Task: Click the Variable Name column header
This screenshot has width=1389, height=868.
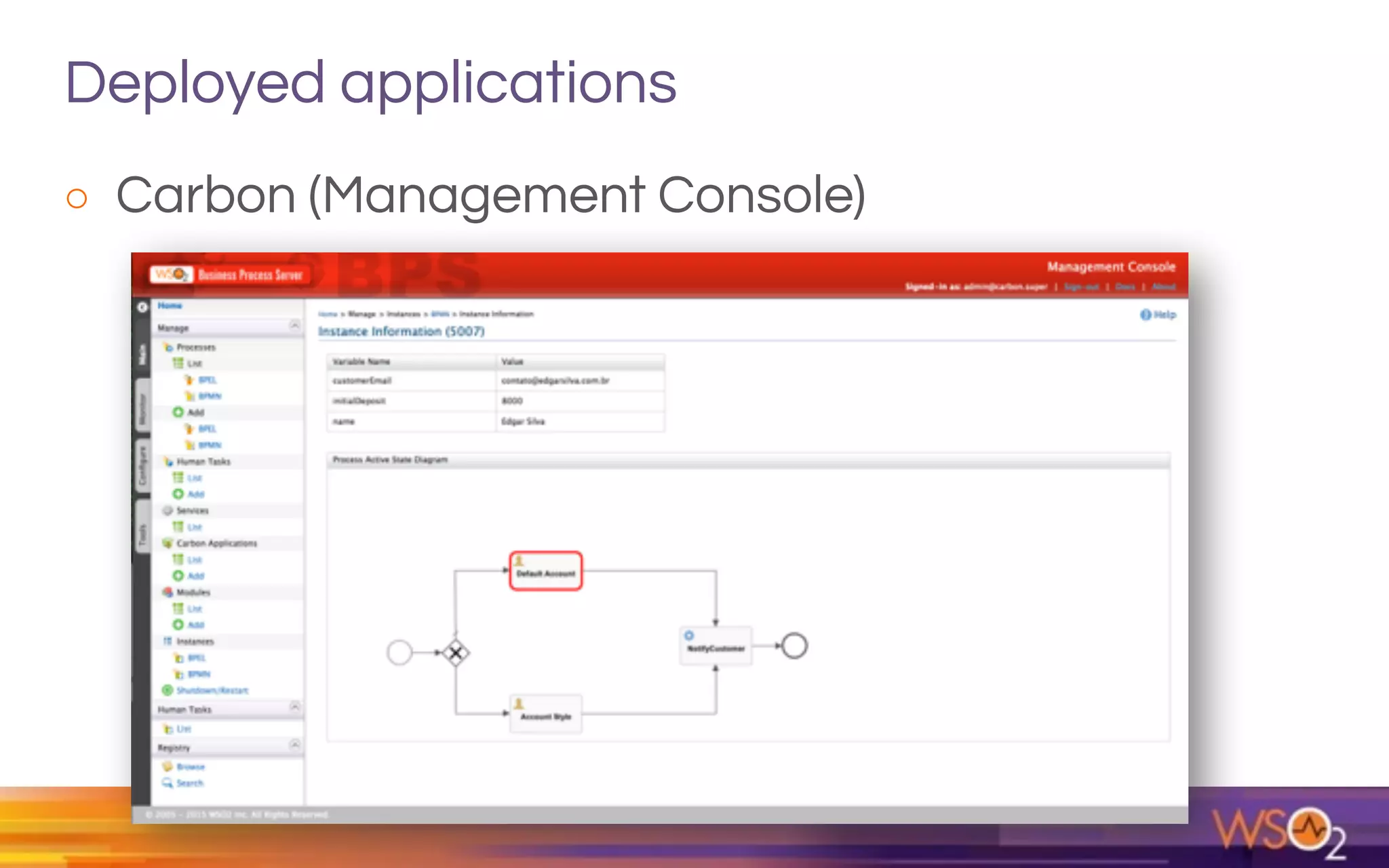Action: click(411, 361)
